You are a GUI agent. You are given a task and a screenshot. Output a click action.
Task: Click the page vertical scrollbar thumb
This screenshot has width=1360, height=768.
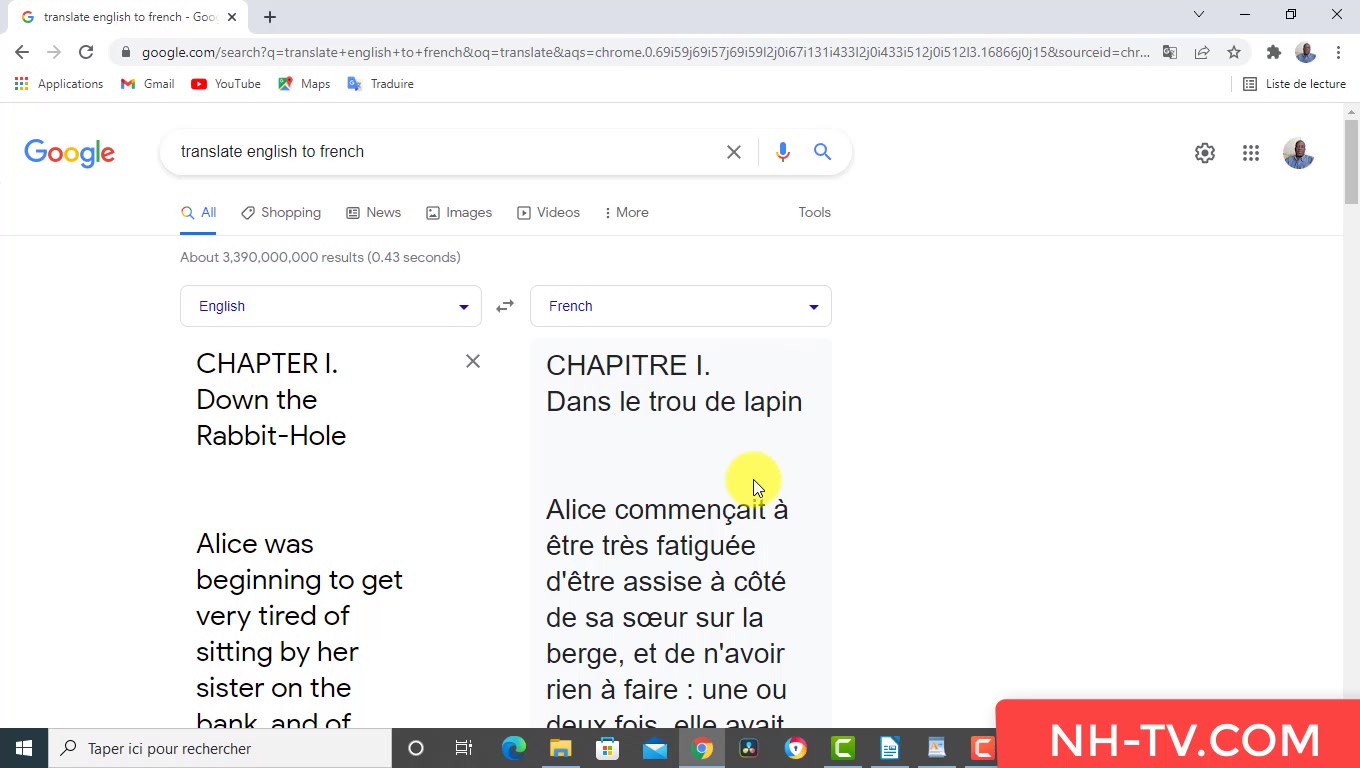[x=1351, y=160]
